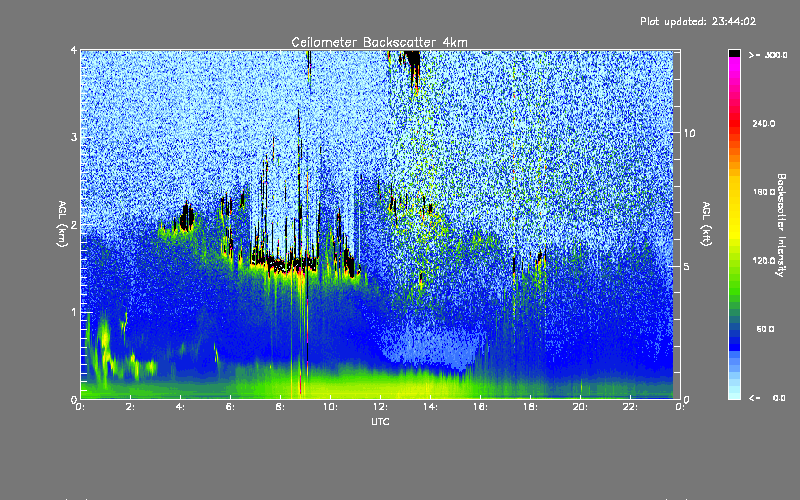Select the 'Ceilometer Backscatter 4km' plot title

pos(379,42)
